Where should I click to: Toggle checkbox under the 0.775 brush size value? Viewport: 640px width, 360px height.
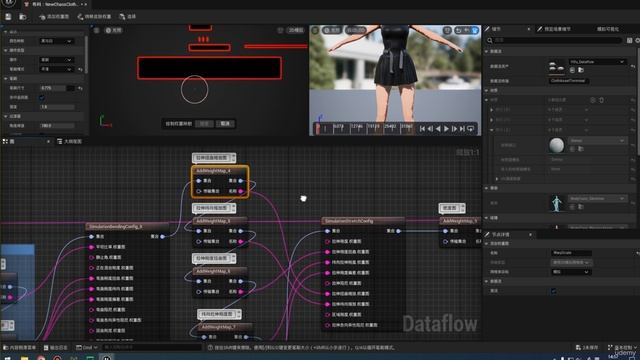pyautogui.click(x=42, y=98)
